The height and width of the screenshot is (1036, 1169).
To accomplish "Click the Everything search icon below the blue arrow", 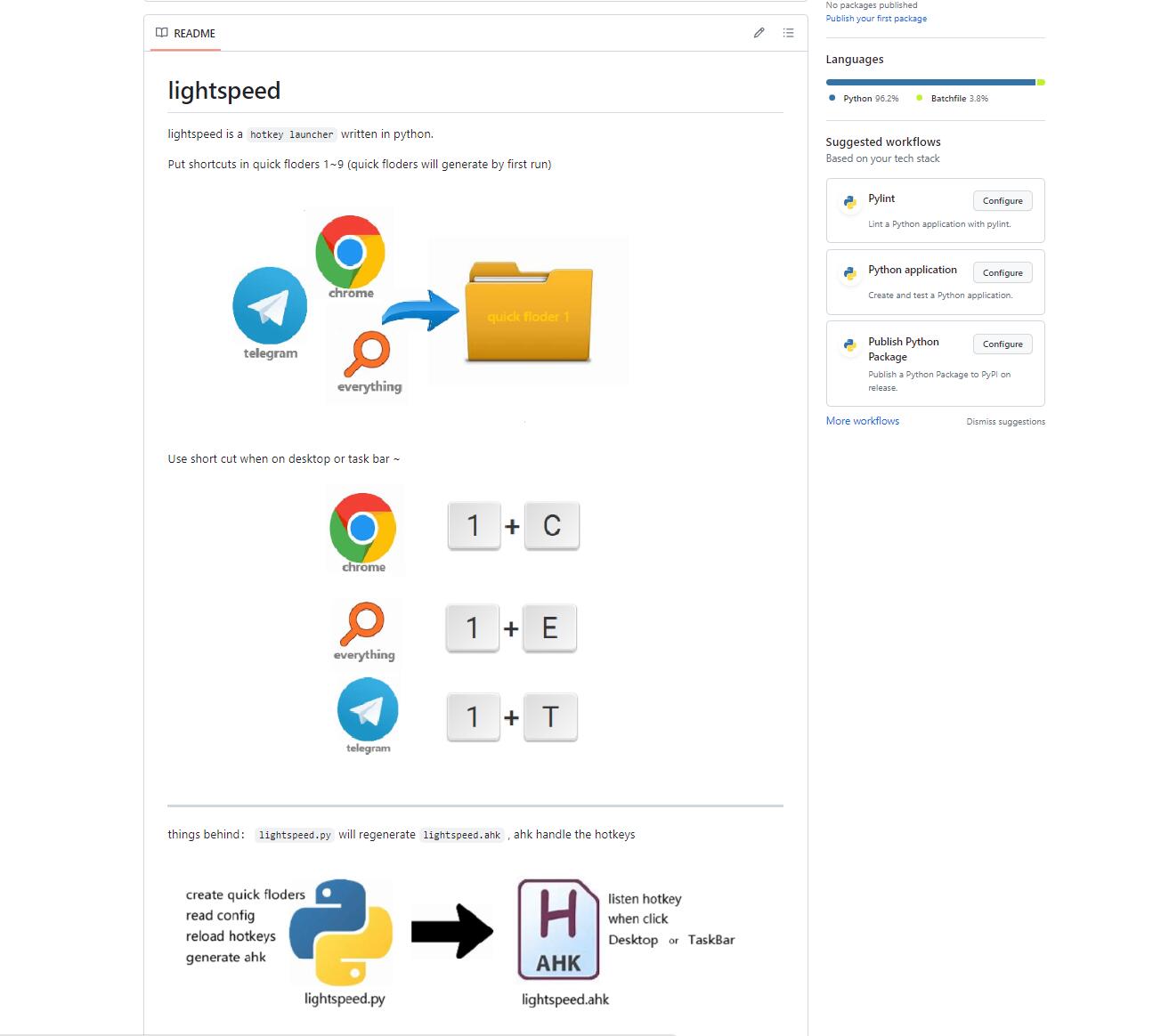I will 366,354.
